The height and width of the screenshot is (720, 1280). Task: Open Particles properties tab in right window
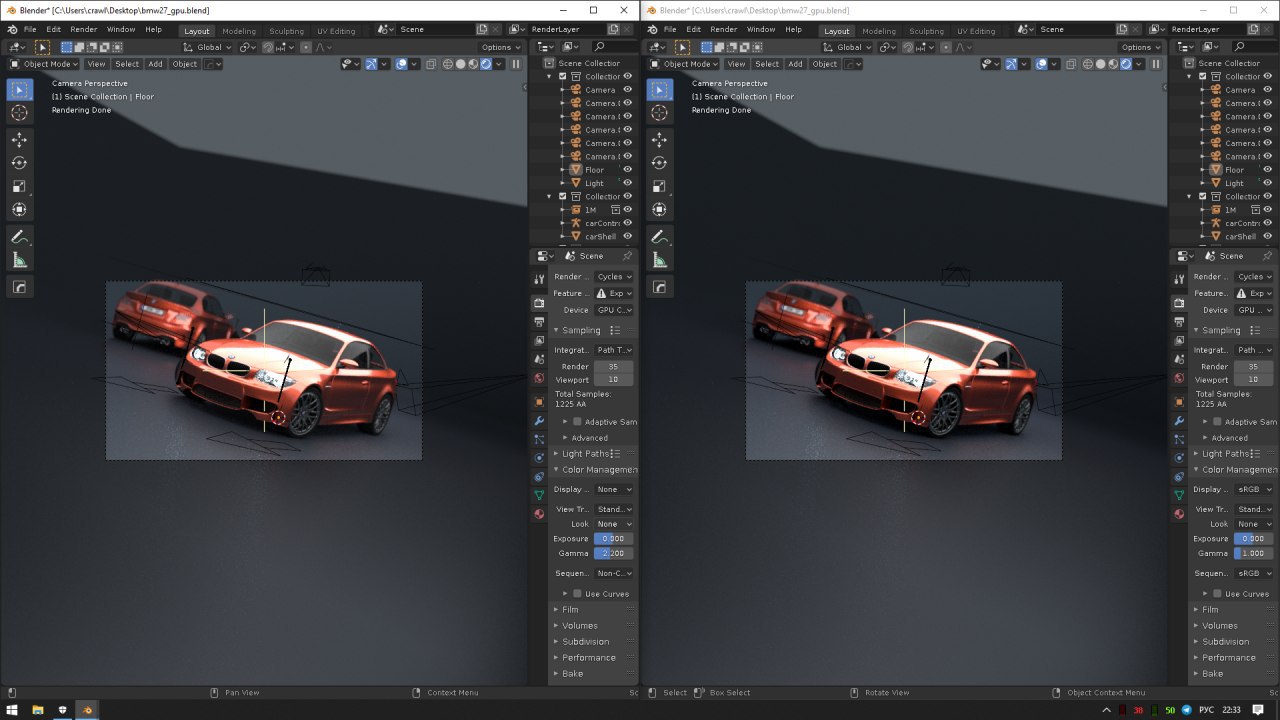(1179, 439)
